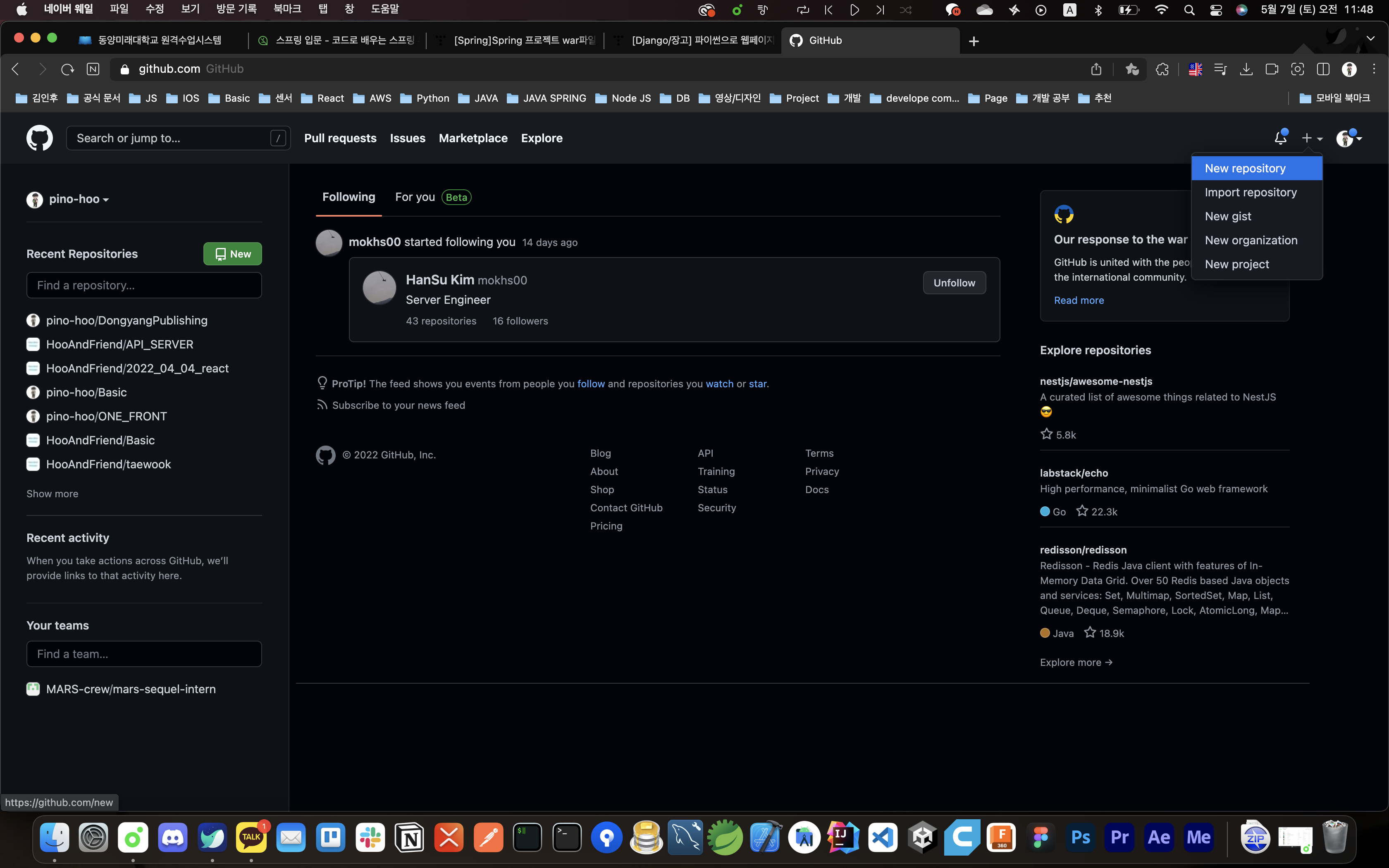This screenshot has width=1389, height=868.
Task: Select New repository from the menu
Action: click(1245, 168)
